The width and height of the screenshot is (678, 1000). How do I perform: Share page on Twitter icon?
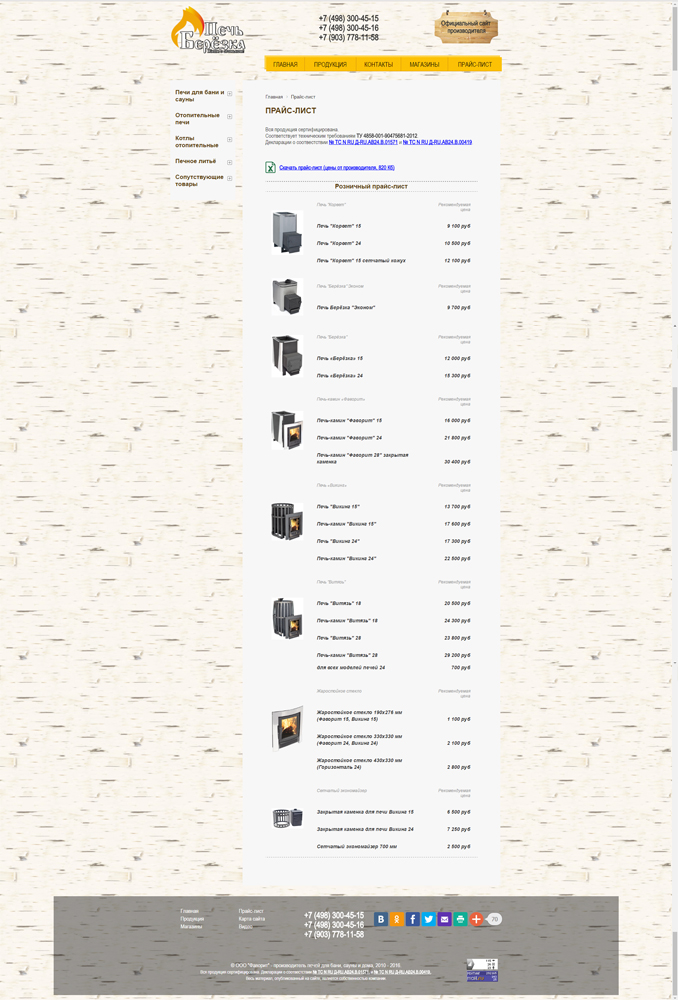tap(429, 919)
